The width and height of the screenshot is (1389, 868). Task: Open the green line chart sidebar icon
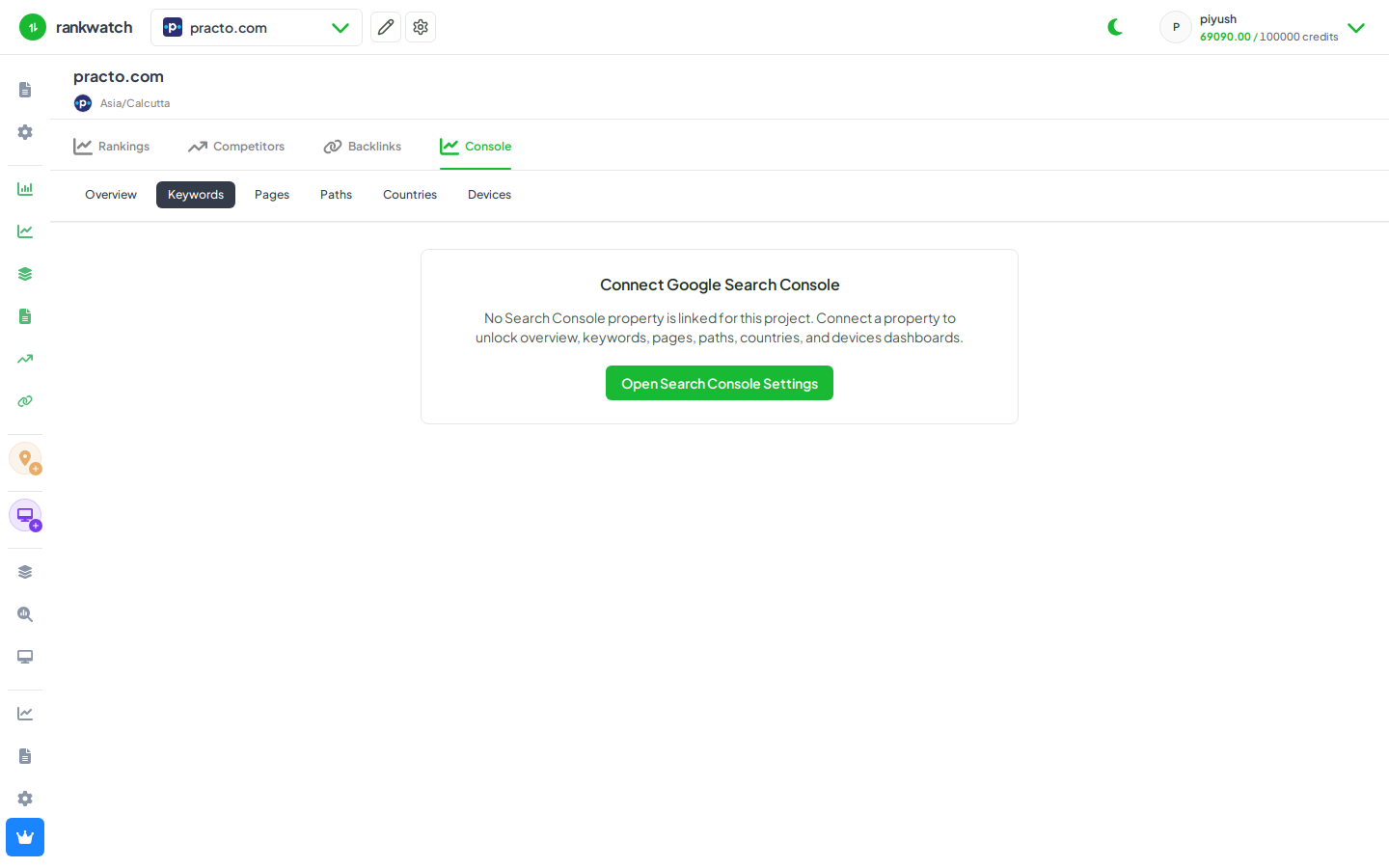[x=25, y=231]
